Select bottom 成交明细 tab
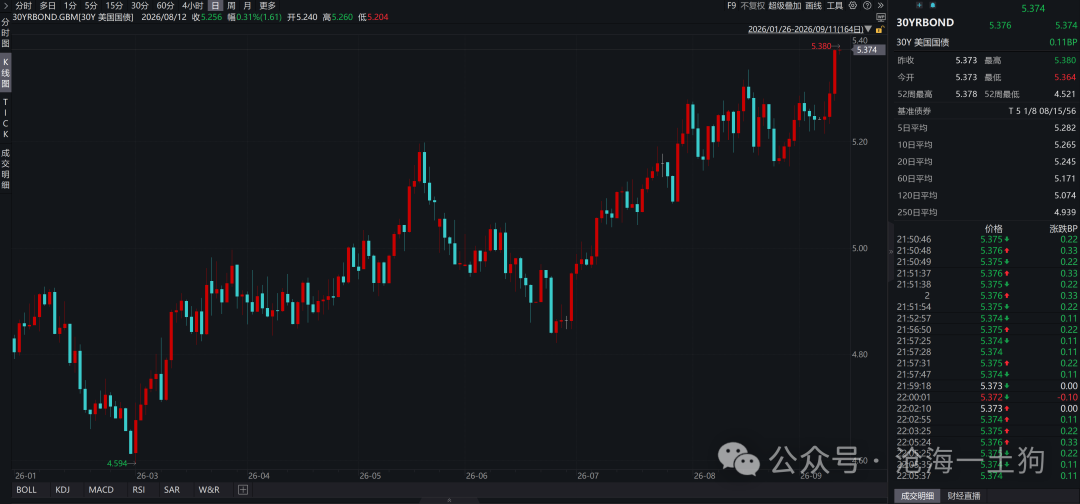1080x504 pixels. 917,496
